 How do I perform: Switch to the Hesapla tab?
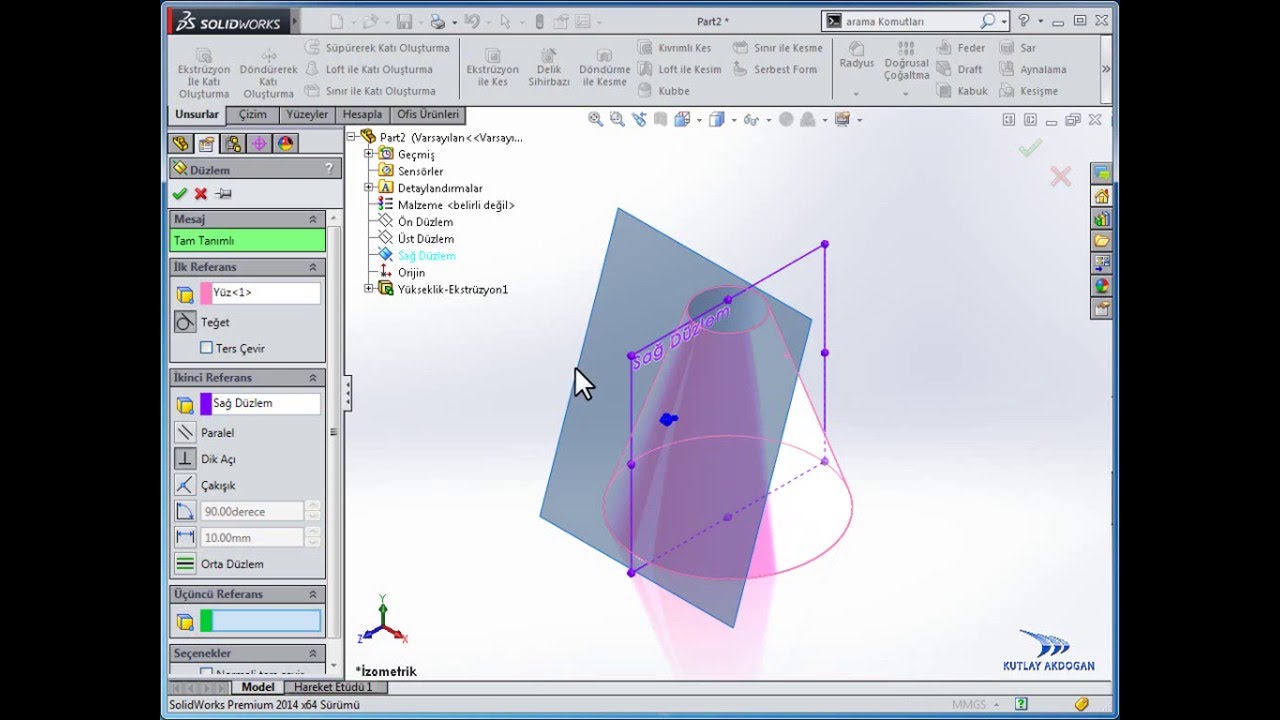pos(362,114)
